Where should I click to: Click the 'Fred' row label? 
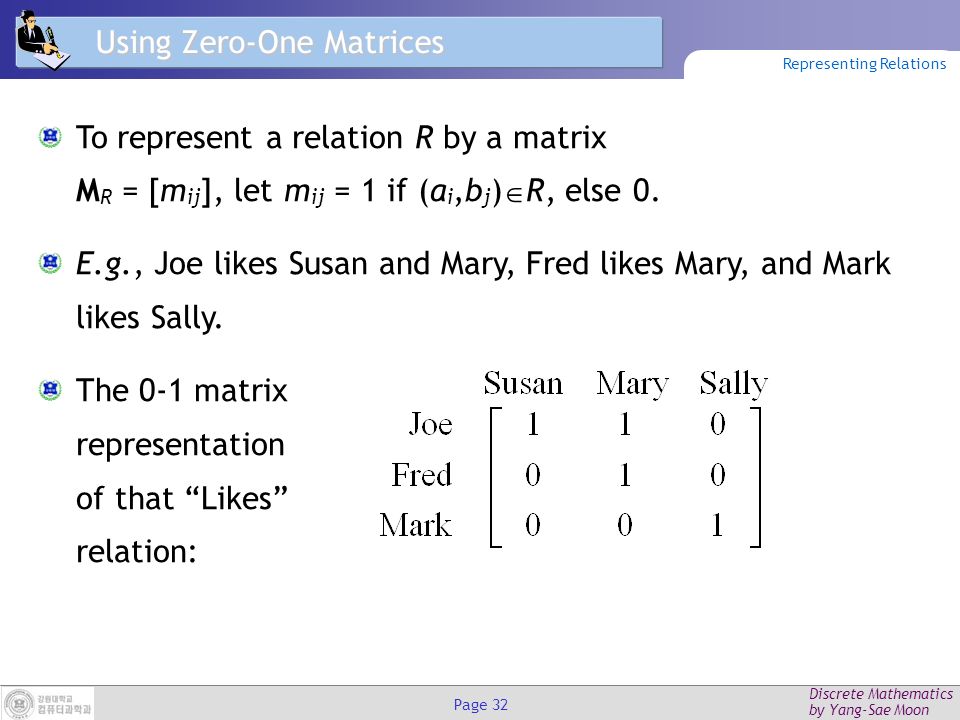[422, 474]
